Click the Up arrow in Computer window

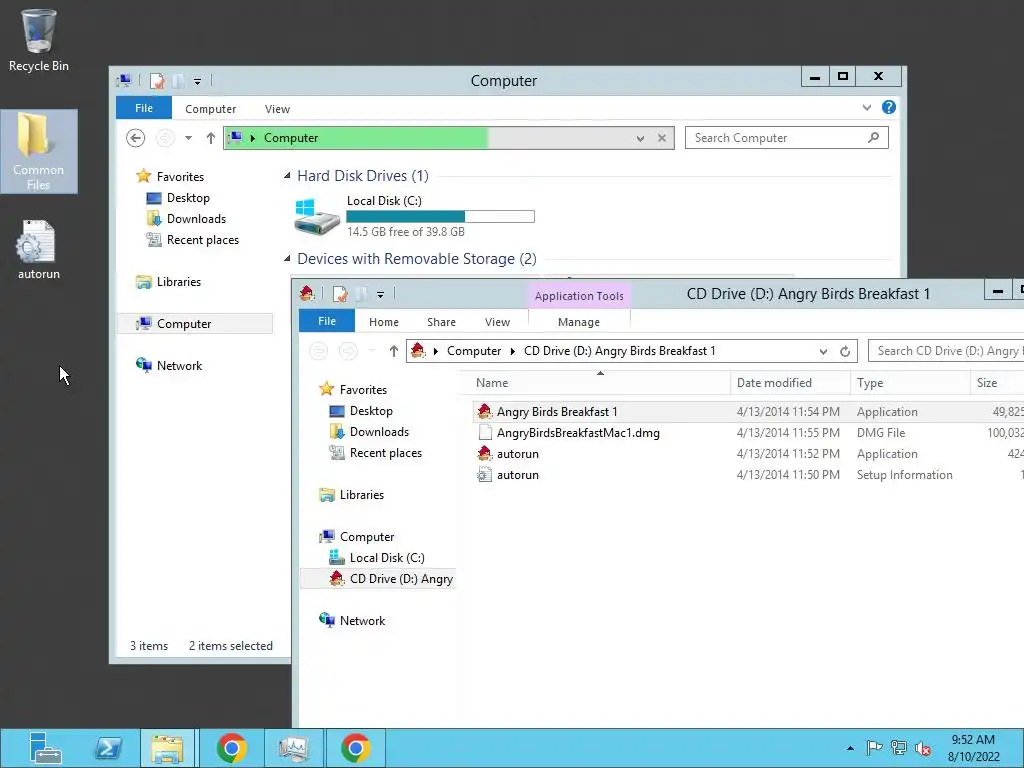point(210,138)
